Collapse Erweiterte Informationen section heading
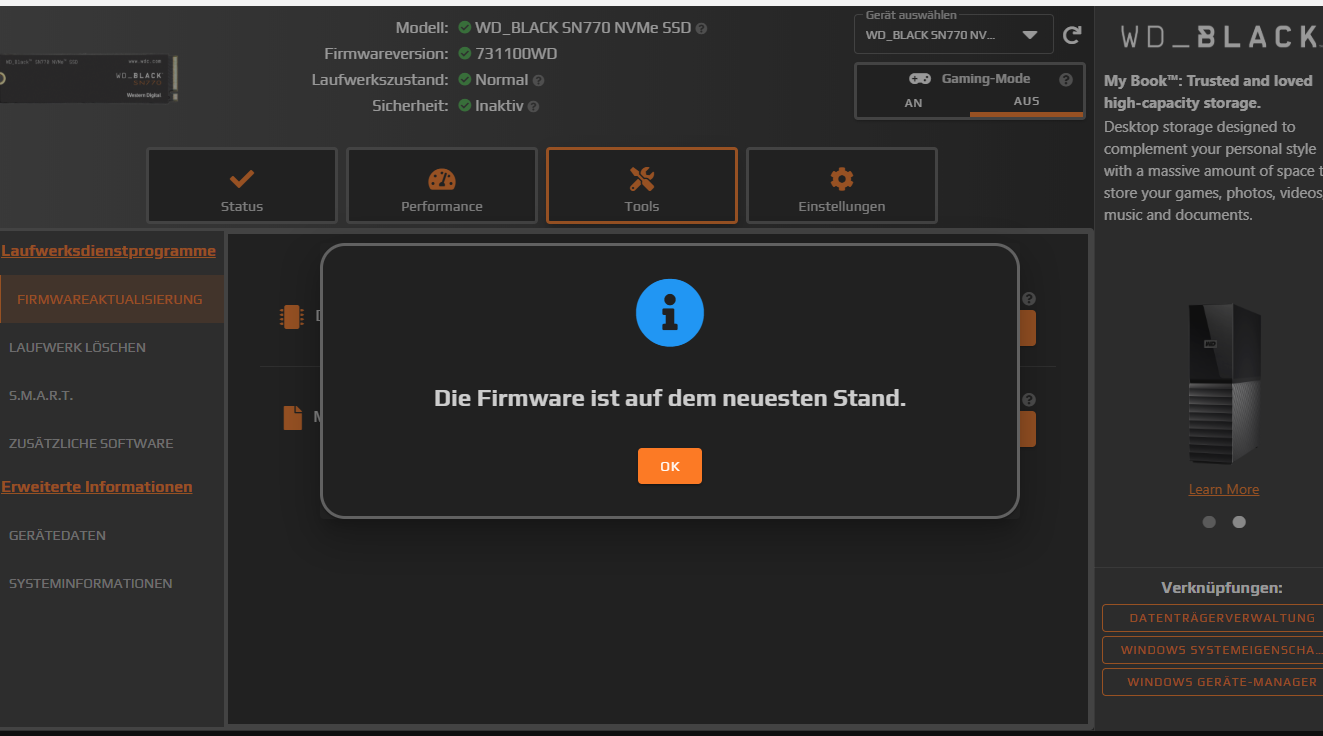Screen dimensions: 1323x736 click(97, 487)
